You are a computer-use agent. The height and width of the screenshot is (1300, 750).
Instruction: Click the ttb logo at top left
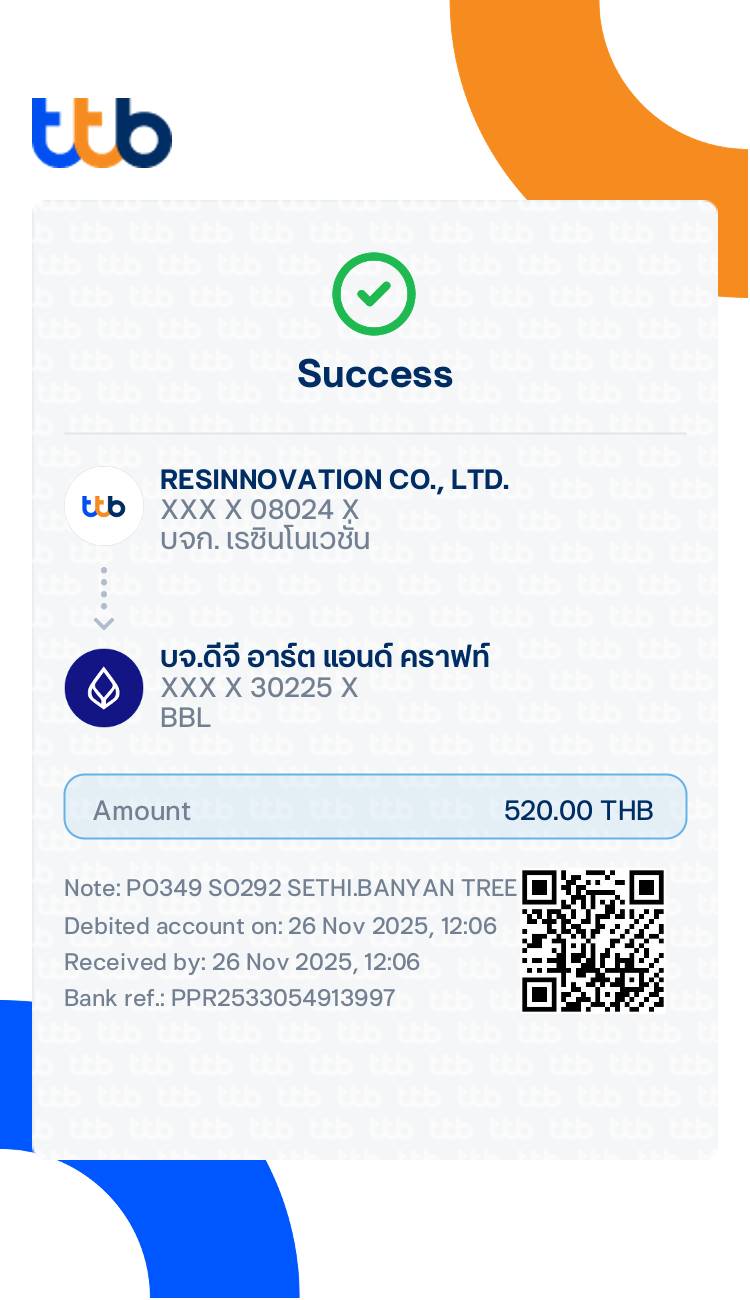(x=101, y=133)
